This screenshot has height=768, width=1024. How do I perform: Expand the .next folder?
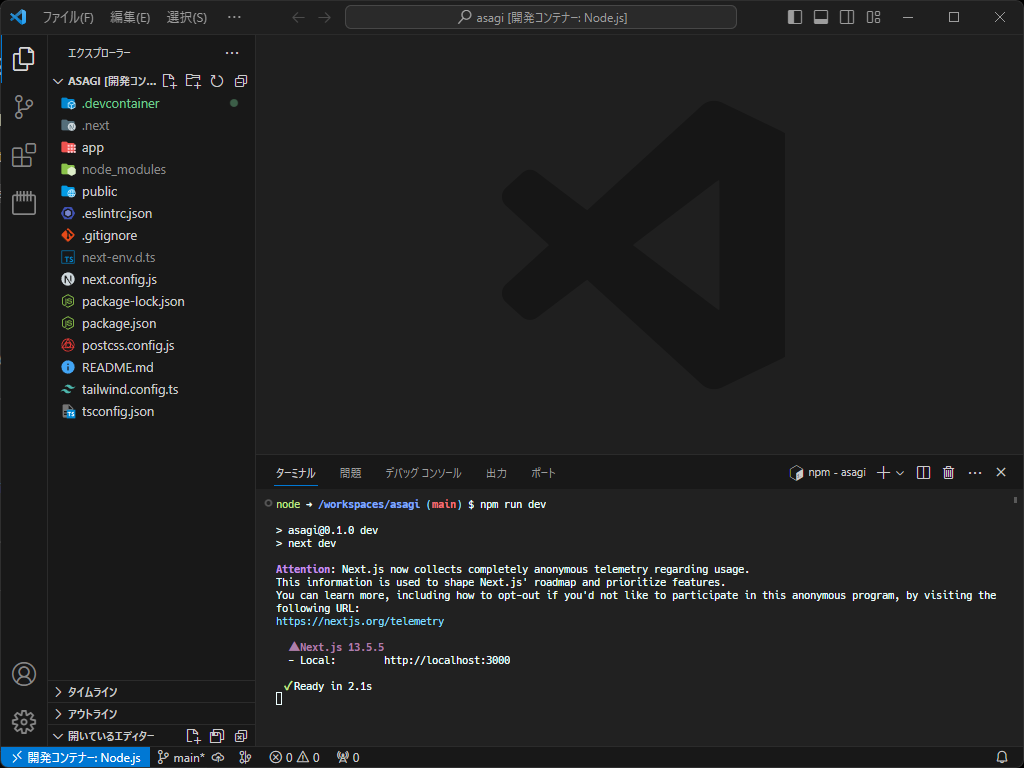click(x=152, y=125)
